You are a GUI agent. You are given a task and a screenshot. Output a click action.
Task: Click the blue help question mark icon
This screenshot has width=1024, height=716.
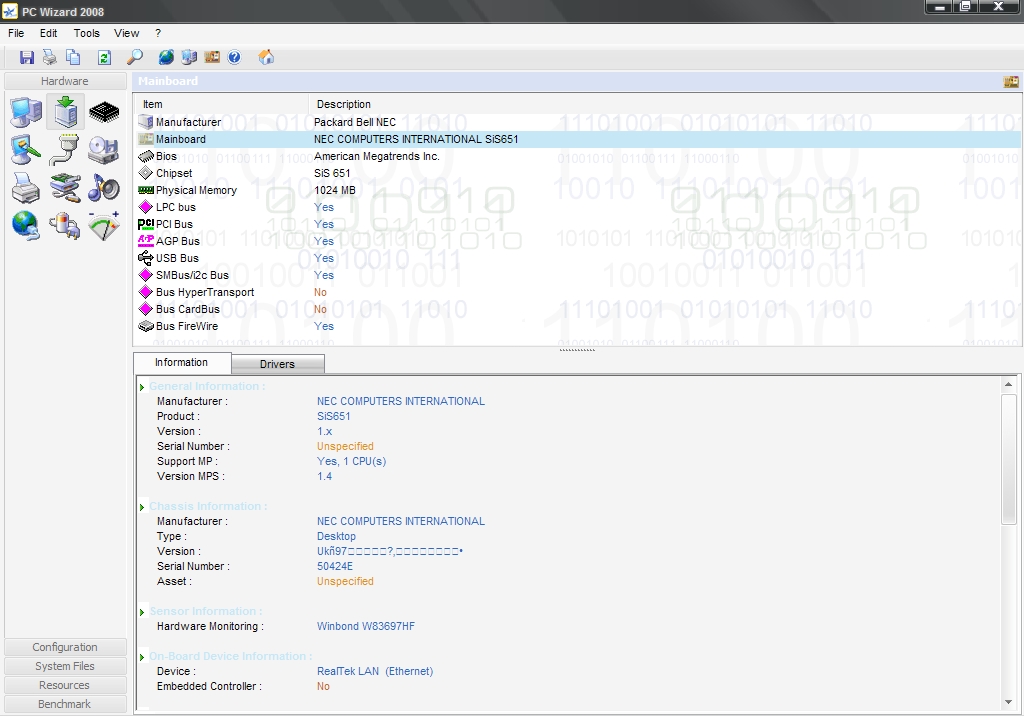[x=234, y=57]
